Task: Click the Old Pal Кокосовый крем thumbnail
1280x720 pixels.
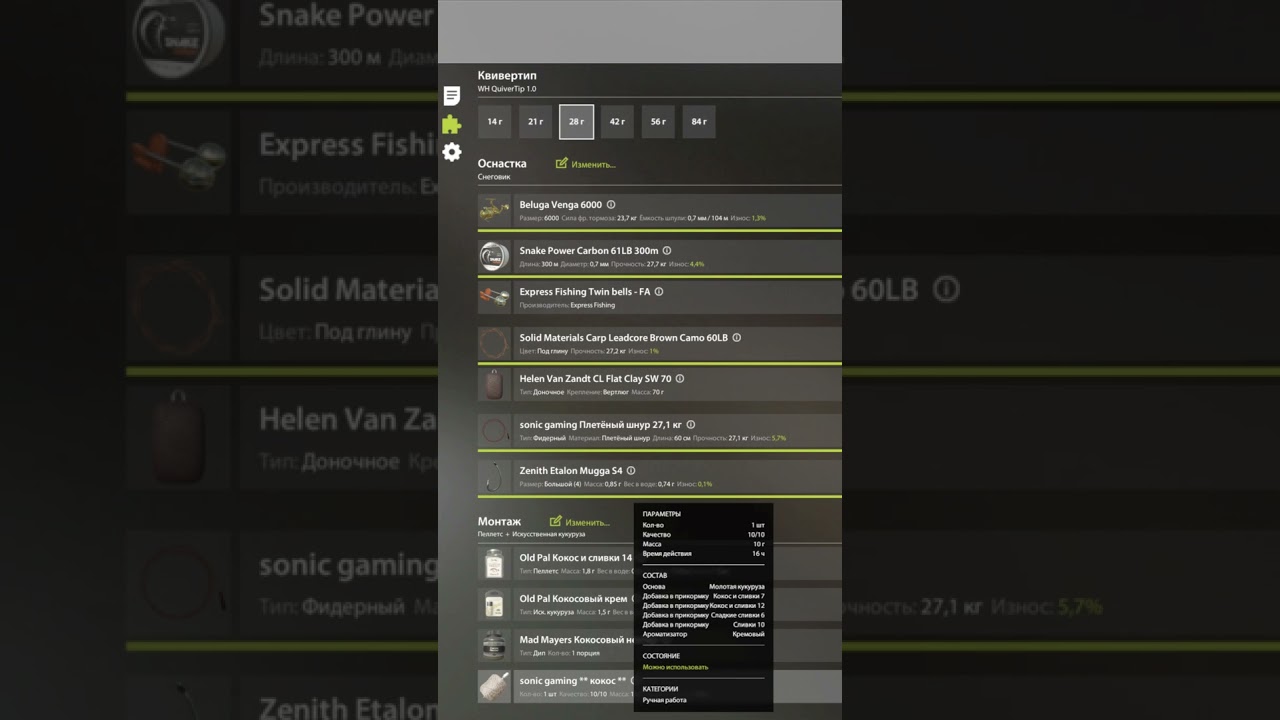Action: point(494,605)
